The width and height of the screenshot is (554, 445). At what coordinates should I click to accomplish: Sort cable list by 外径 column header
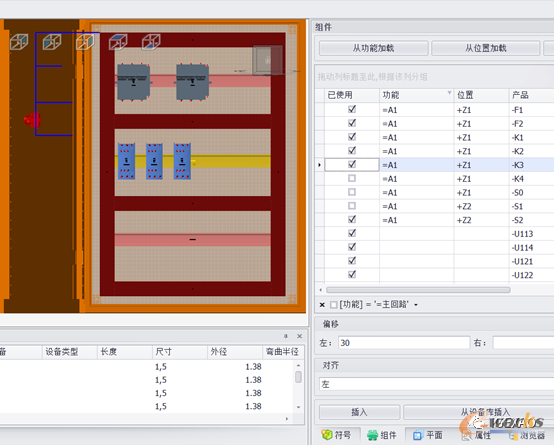(x=235, y=352)
